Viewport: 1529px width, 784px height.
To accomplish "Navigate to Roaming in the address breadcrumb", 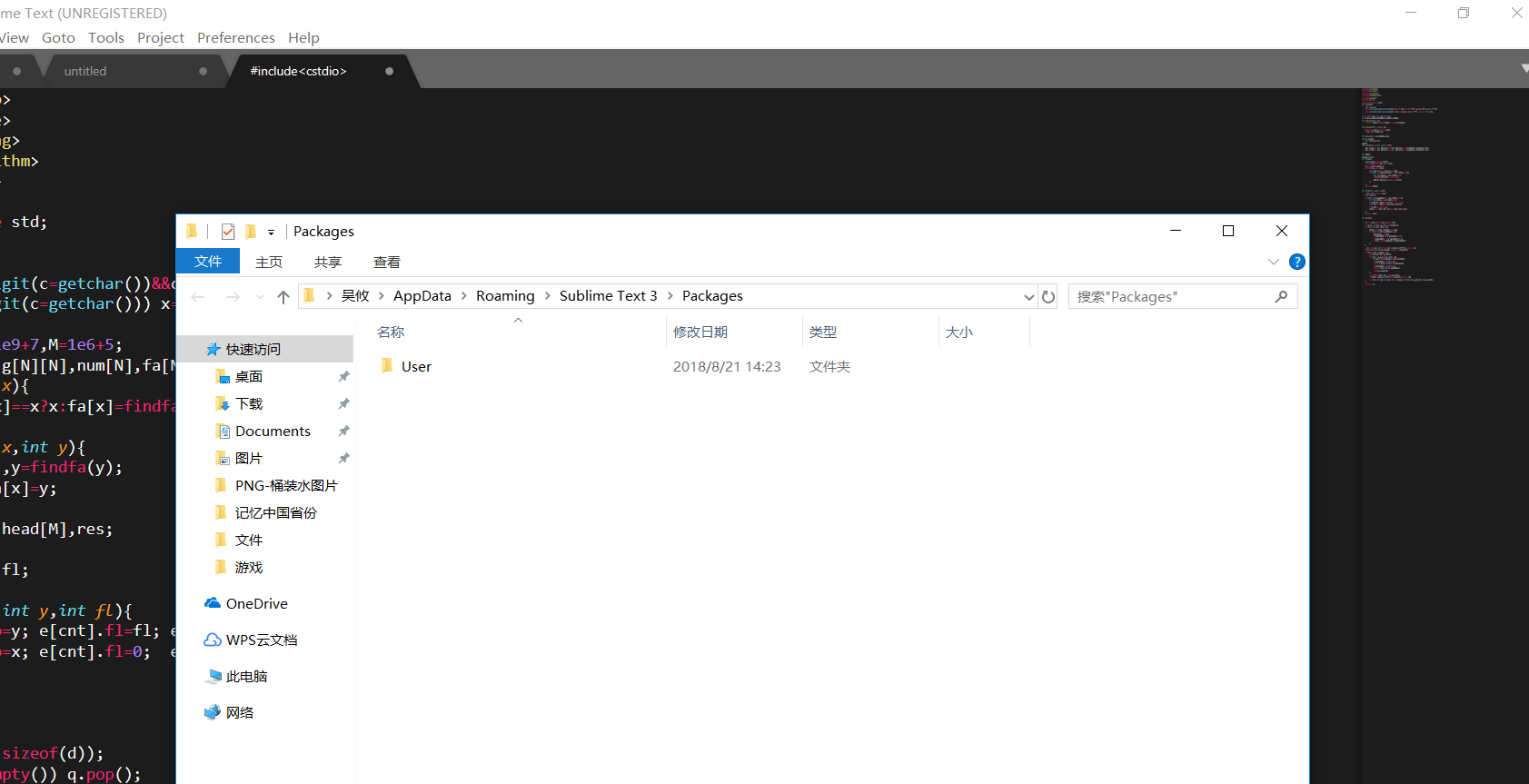I will pyautogui.click(x=505, y=295).
